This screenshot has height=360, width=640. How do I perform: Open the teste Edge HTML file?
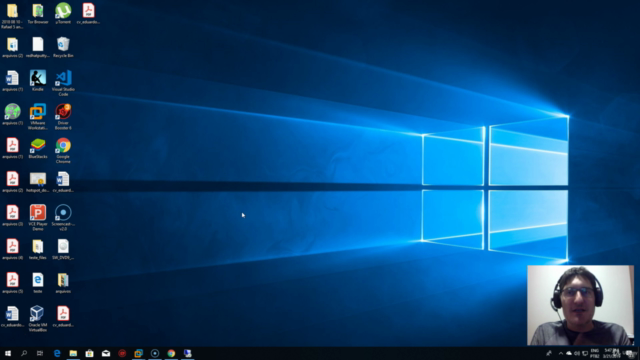[38, 283]
